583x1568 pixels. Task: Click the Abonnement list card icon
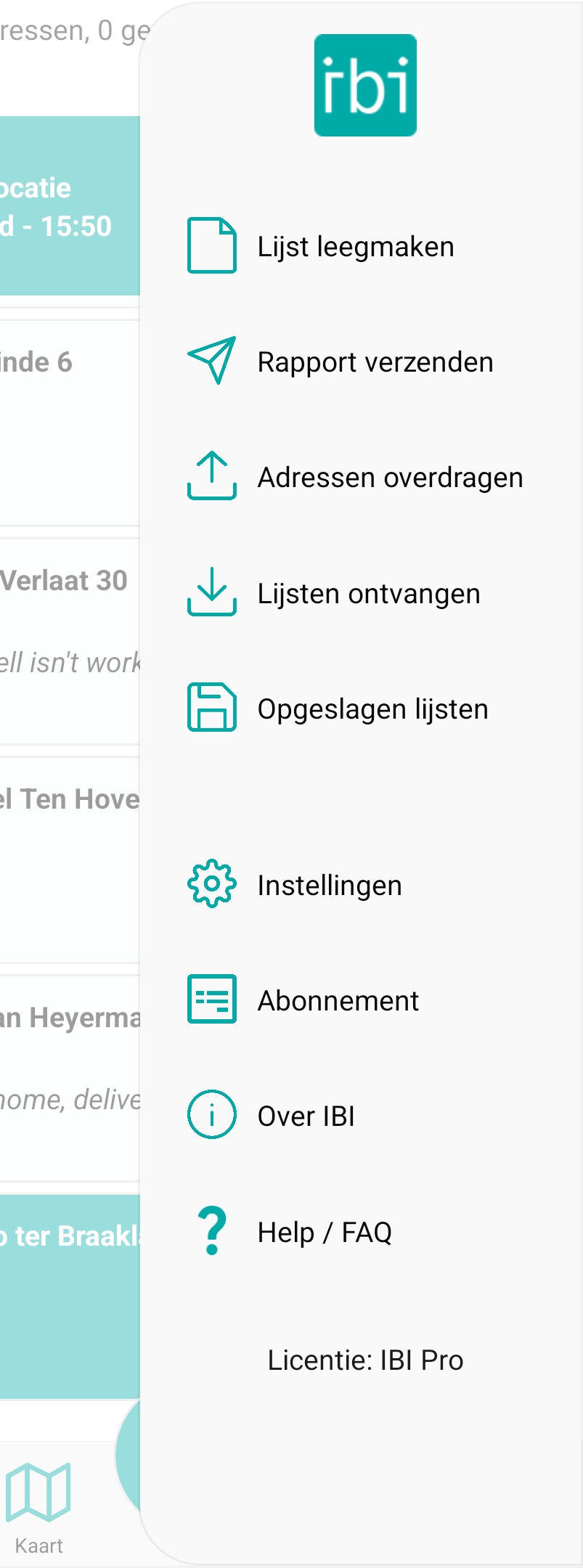pos(212,999)
